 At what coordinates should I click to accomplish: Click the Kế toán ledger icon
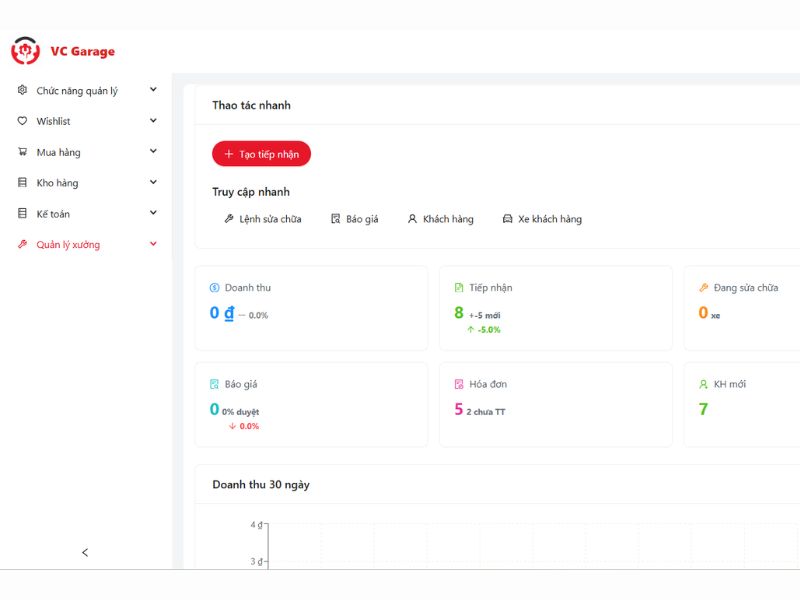coord(23,214)
